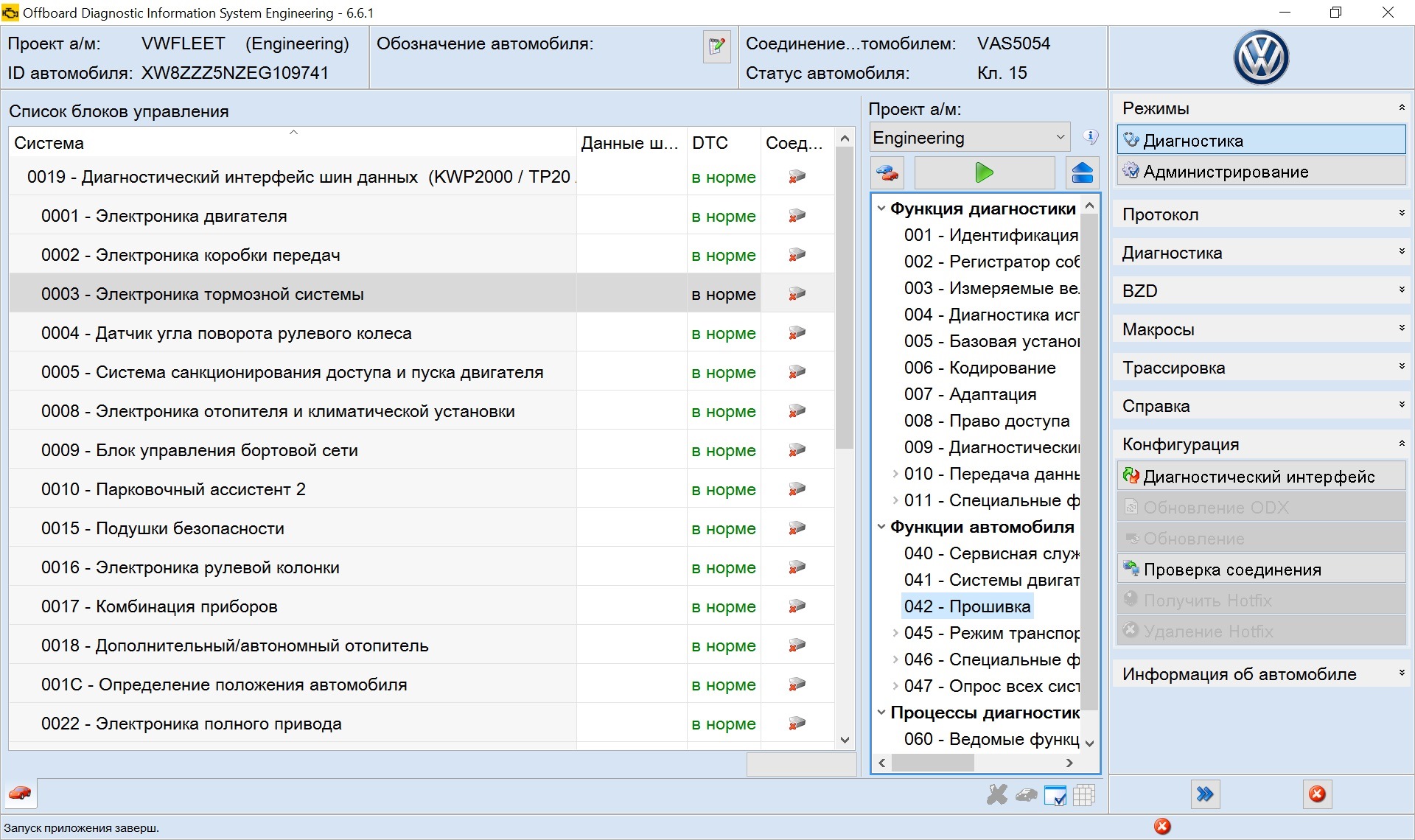The height and width of the screenshot is (840, 1415).
Task: Click function tree horizontal scrollbar thumb
Action: pyautogui.click(x=932, y=763)
